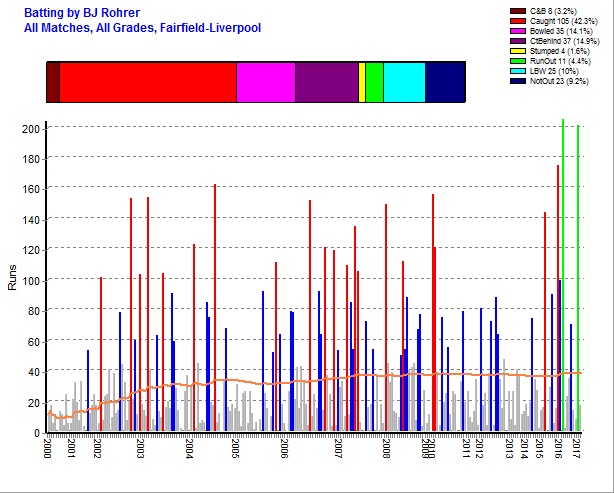Click the navy NotOut segment of stacked bar
614x493 pixels.
[444, 81]
